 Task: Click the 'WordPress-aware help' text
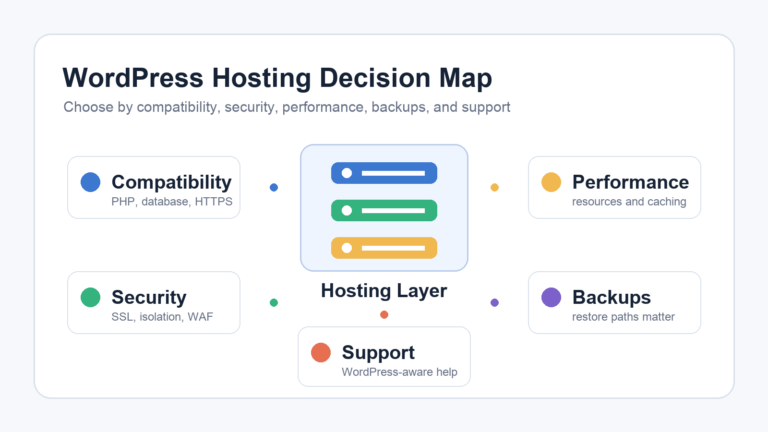click(400, 372)
